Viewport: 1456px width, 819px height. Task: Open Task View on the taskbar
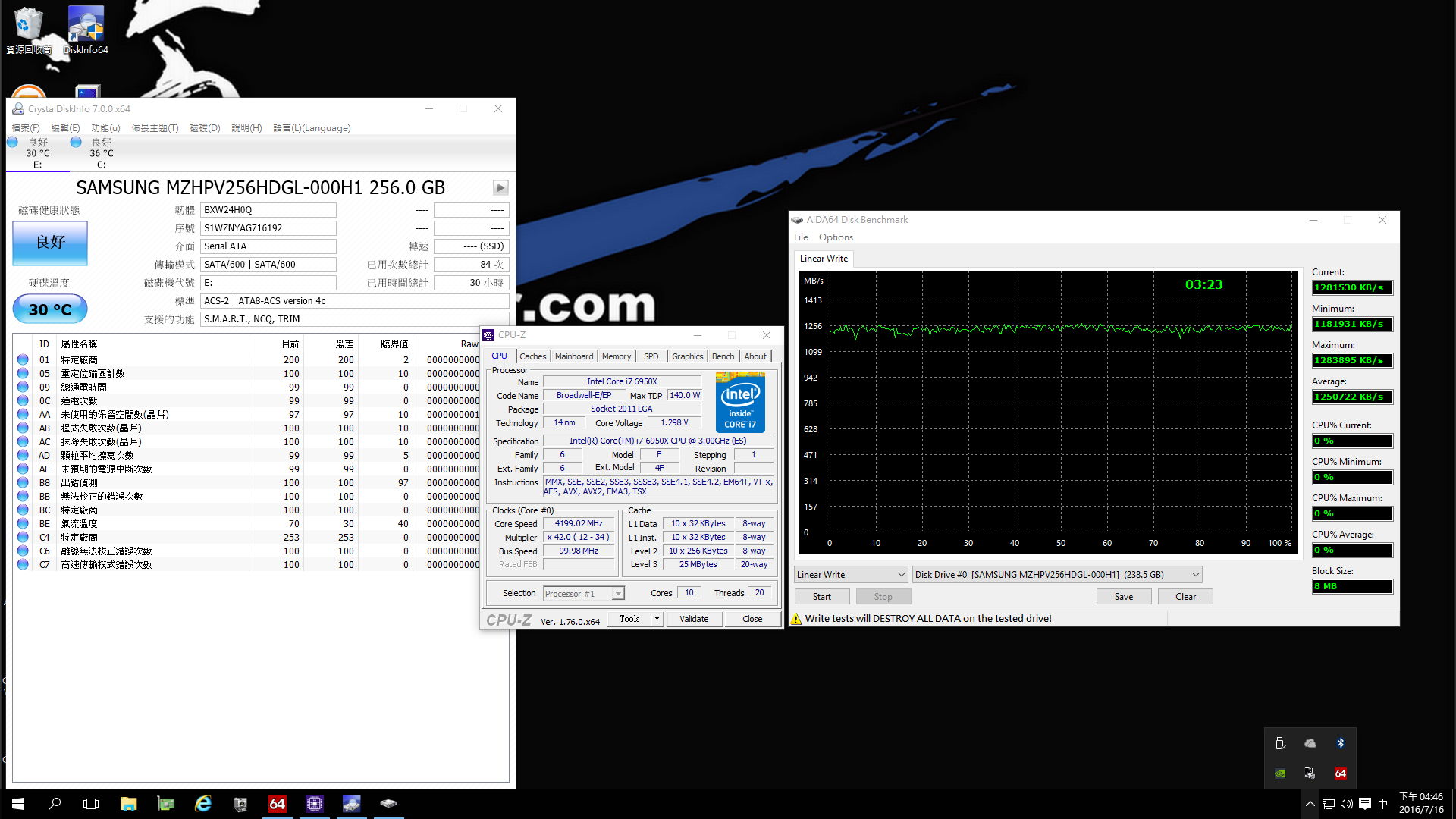point(91,804)
